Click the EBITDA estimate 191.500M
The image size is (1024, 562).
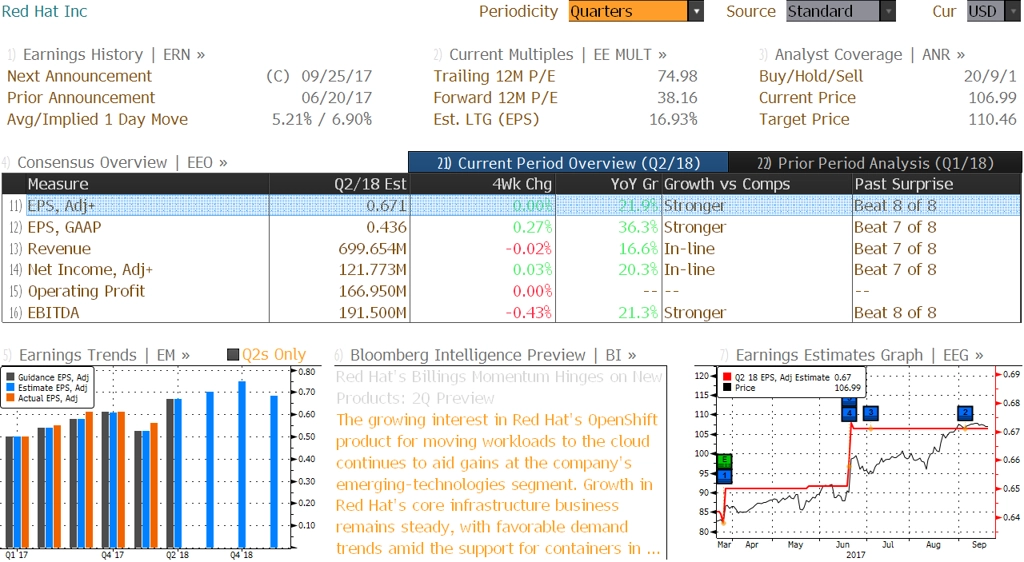(x=372, y=313)
